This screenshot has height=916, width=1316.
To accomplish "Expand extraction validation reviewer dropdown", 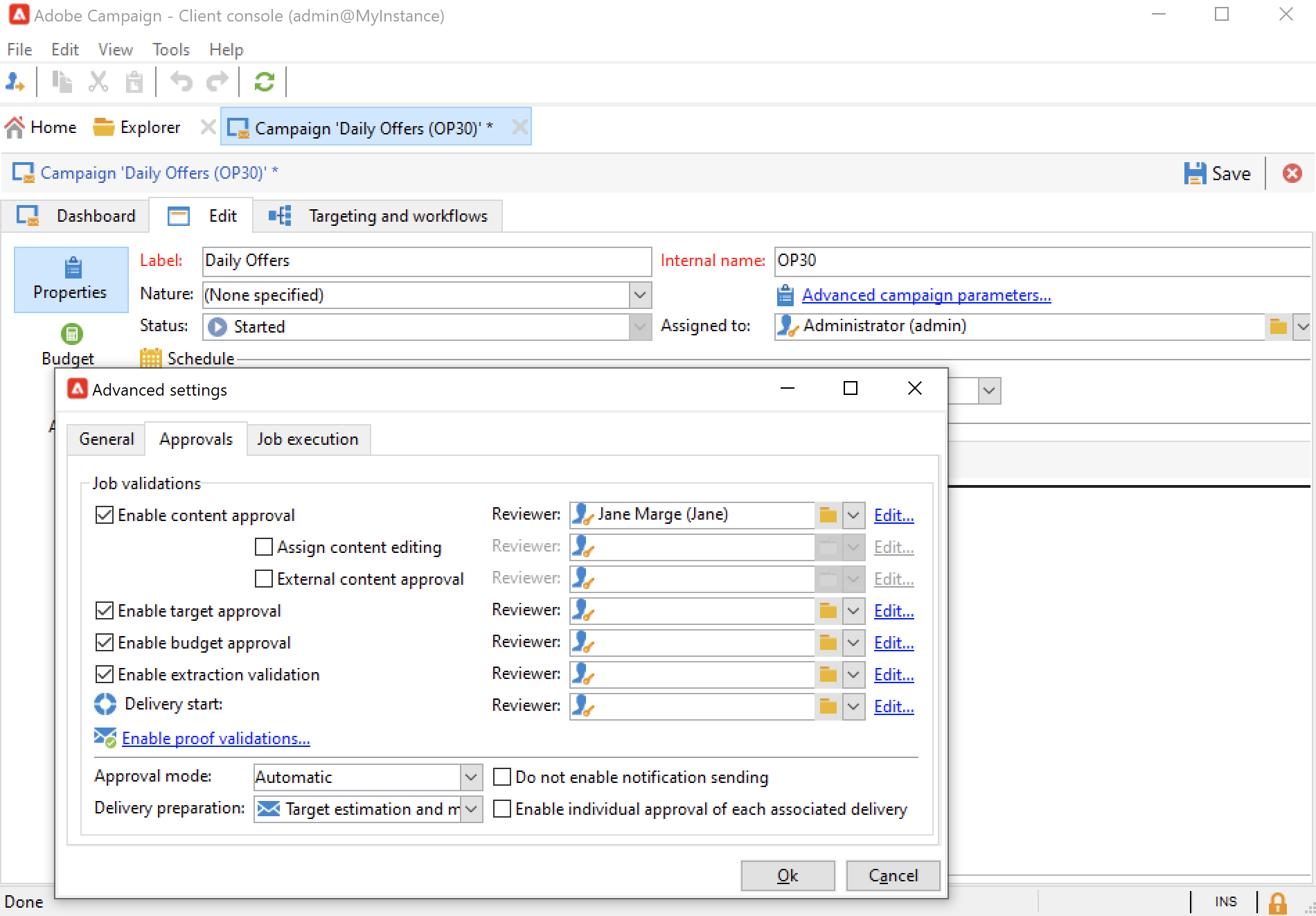I will 853,674.
